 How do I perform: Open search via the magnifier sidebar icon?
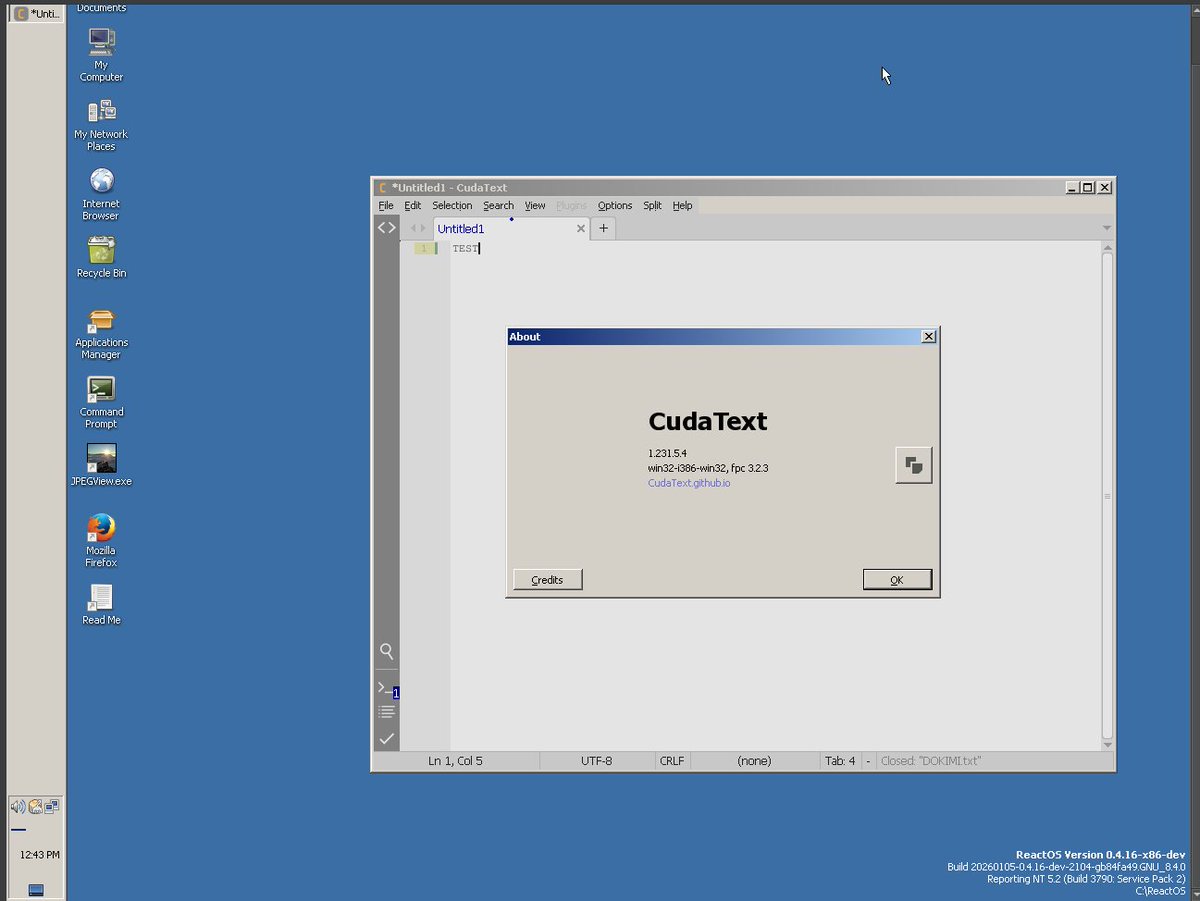pyautogui.click(x=386, y=651)
